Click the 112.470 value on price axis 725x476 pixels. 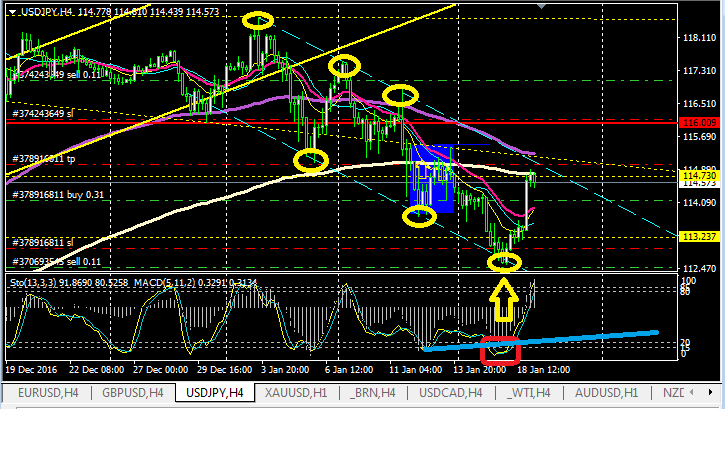pos(700,268)
